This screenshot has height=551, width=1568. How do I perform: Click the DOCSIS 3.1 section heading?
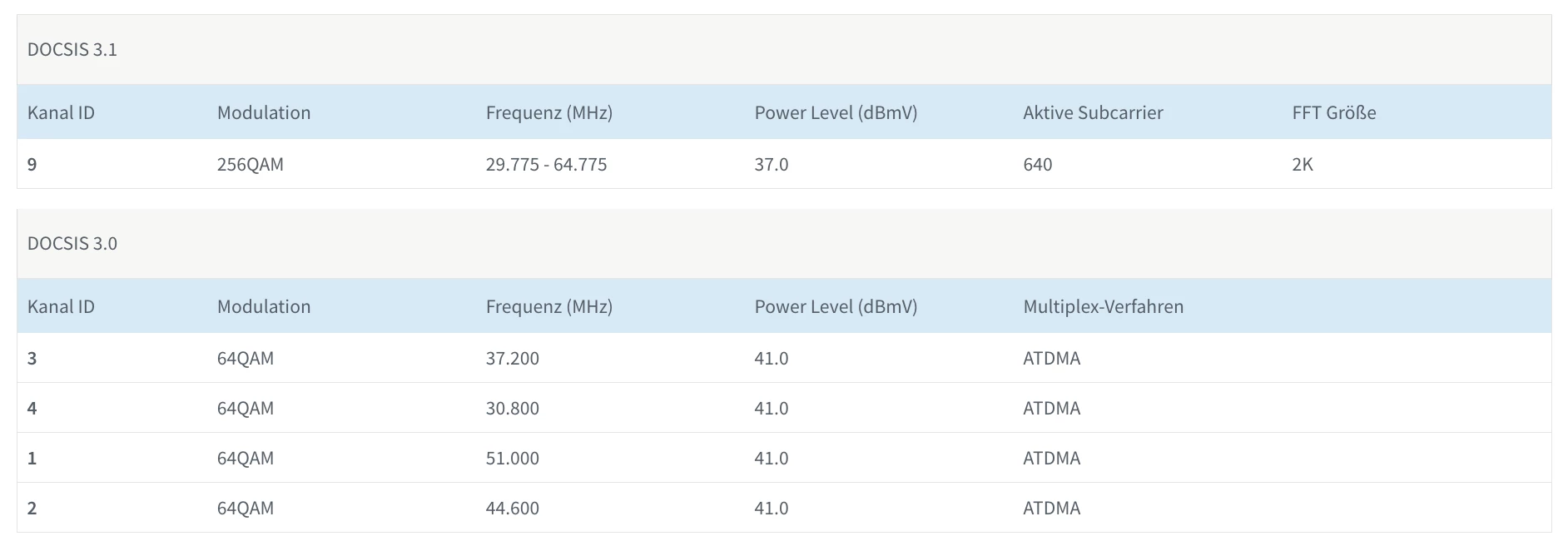tap(72, 50)
